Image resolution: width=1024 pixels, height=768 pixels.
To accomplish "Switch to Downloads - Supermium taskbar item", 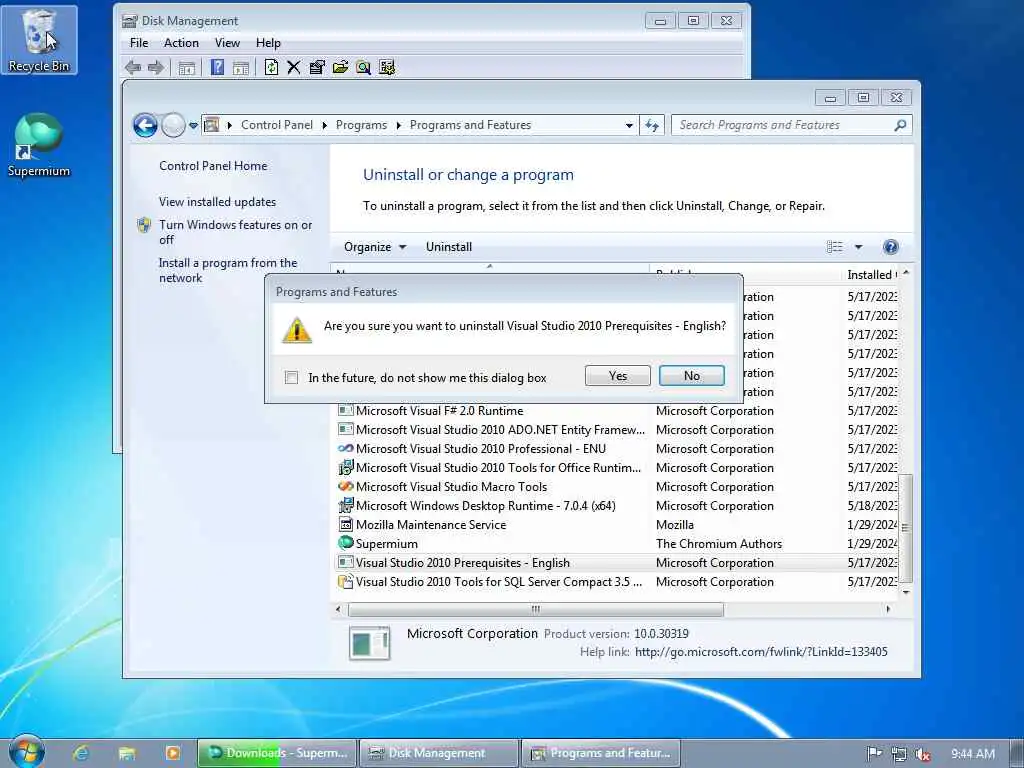I will pyautogui.click(x=277, y=753).
